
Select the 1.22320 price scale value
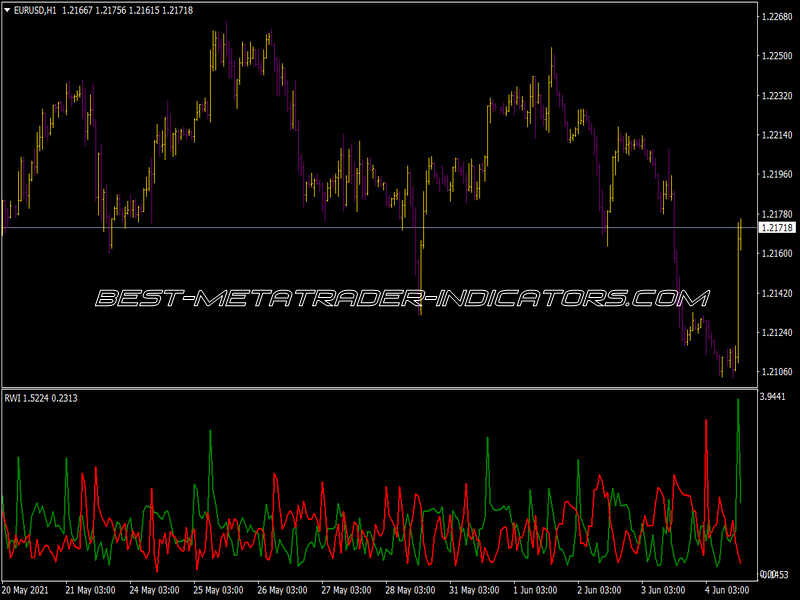click(x=777, y=95)
